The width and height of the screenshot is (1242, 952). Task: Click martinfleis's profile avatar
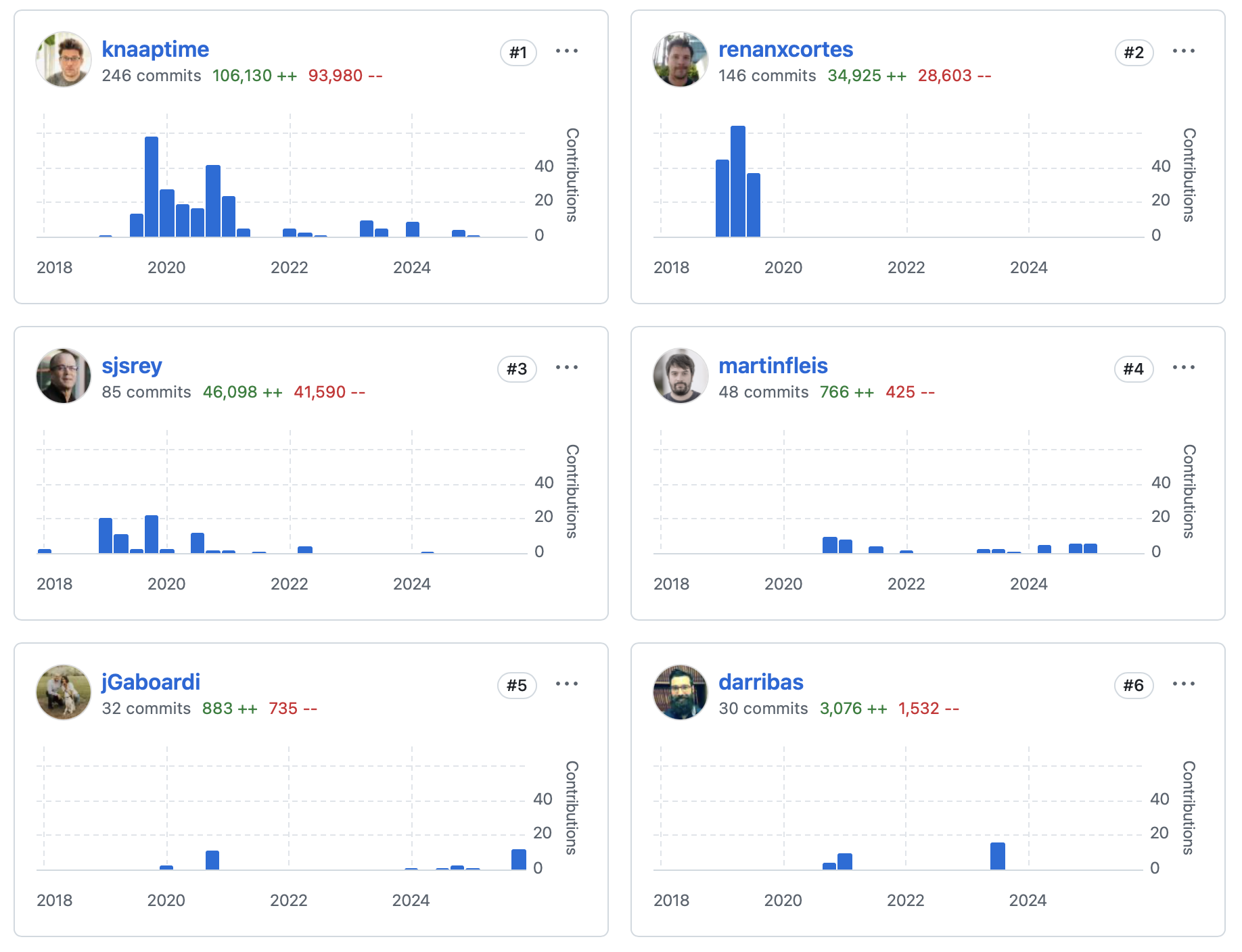(681, 376)
